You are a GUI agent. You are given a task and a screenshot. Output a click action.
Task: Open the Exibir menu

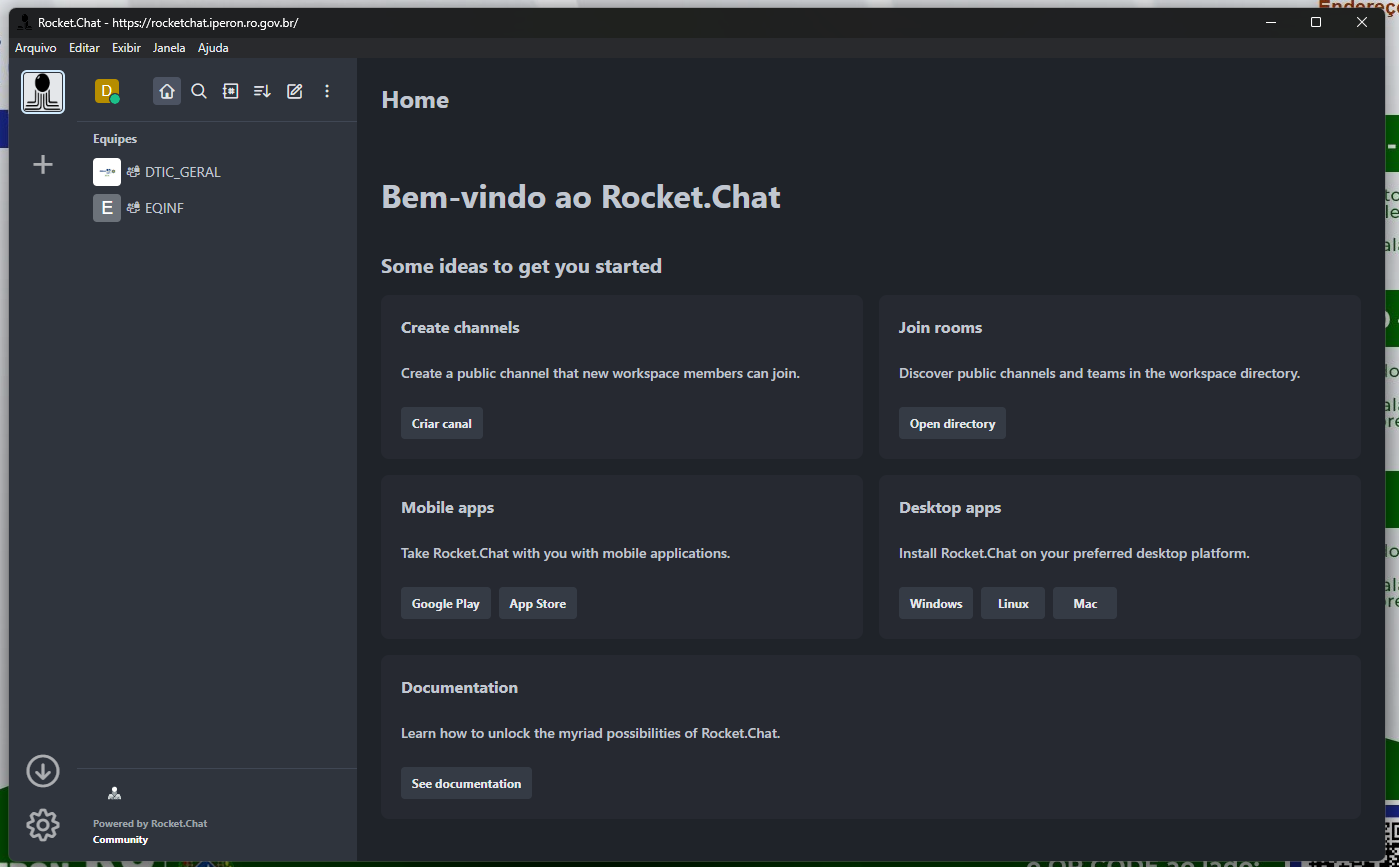[126, 48]
